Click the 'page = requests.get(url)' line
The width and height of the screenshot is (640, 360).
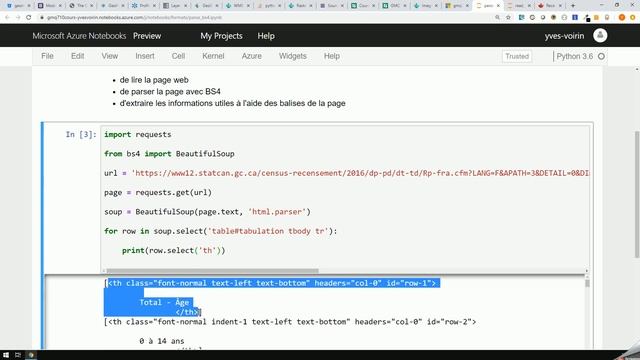[x=158, y=192]
